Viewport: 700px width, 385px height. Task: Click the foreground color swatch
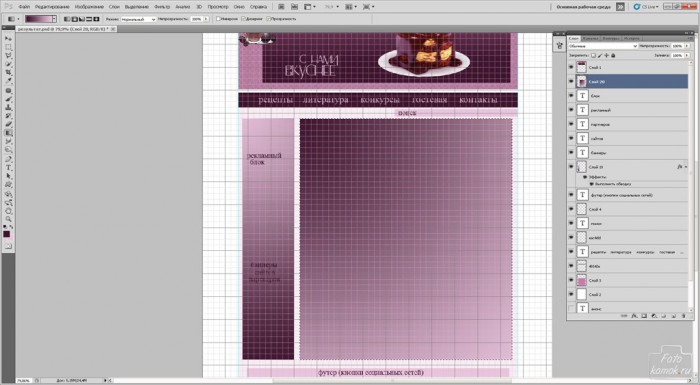pos(6,234)
